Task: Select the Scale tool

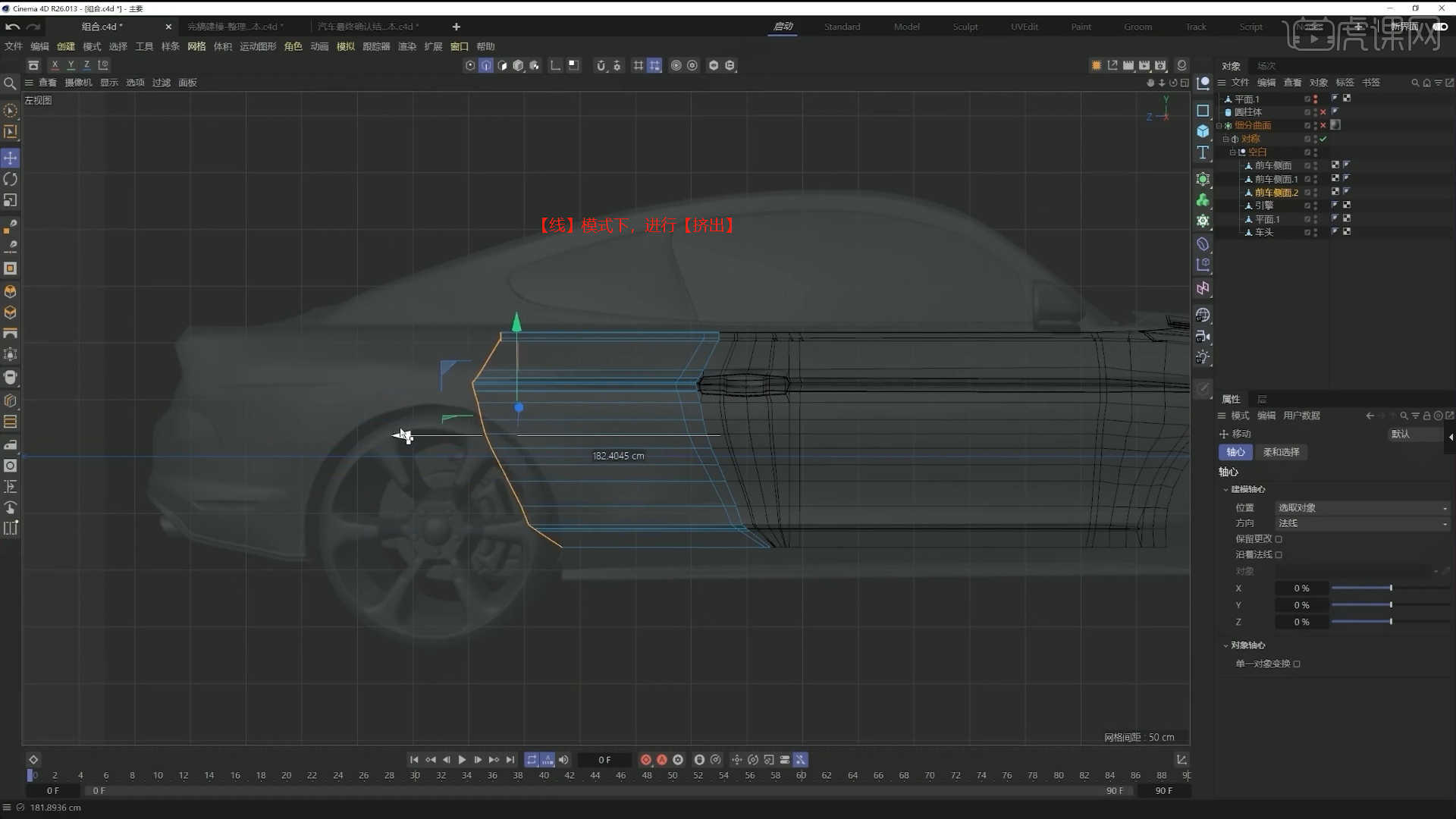Action: coord(10,200)
